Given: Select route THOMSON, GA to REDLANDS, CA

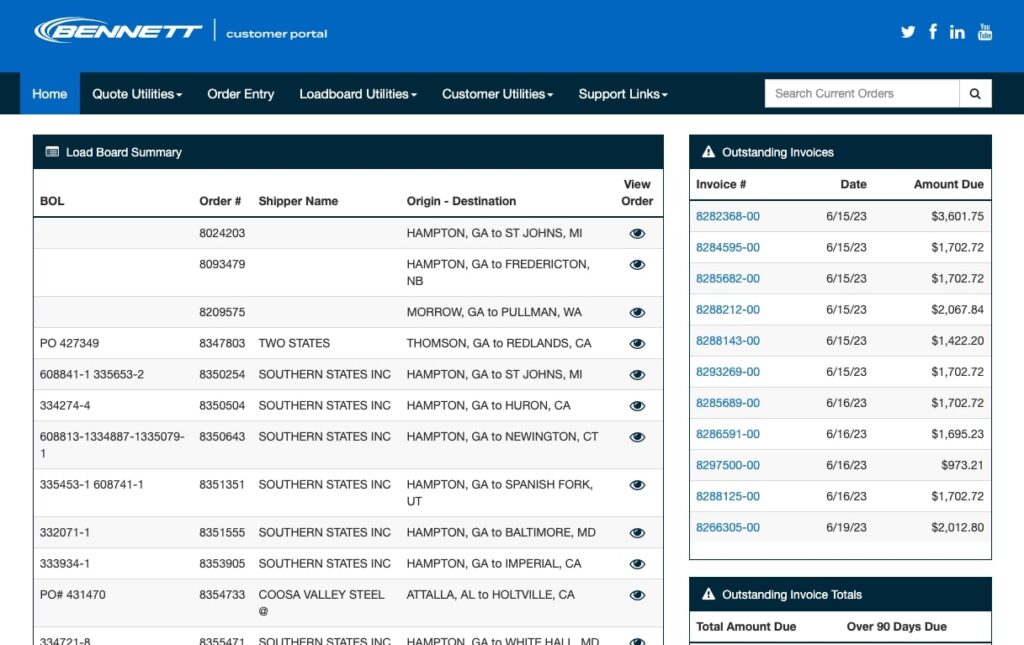Looking at the screenshot, I should click(x=499, y=343).
